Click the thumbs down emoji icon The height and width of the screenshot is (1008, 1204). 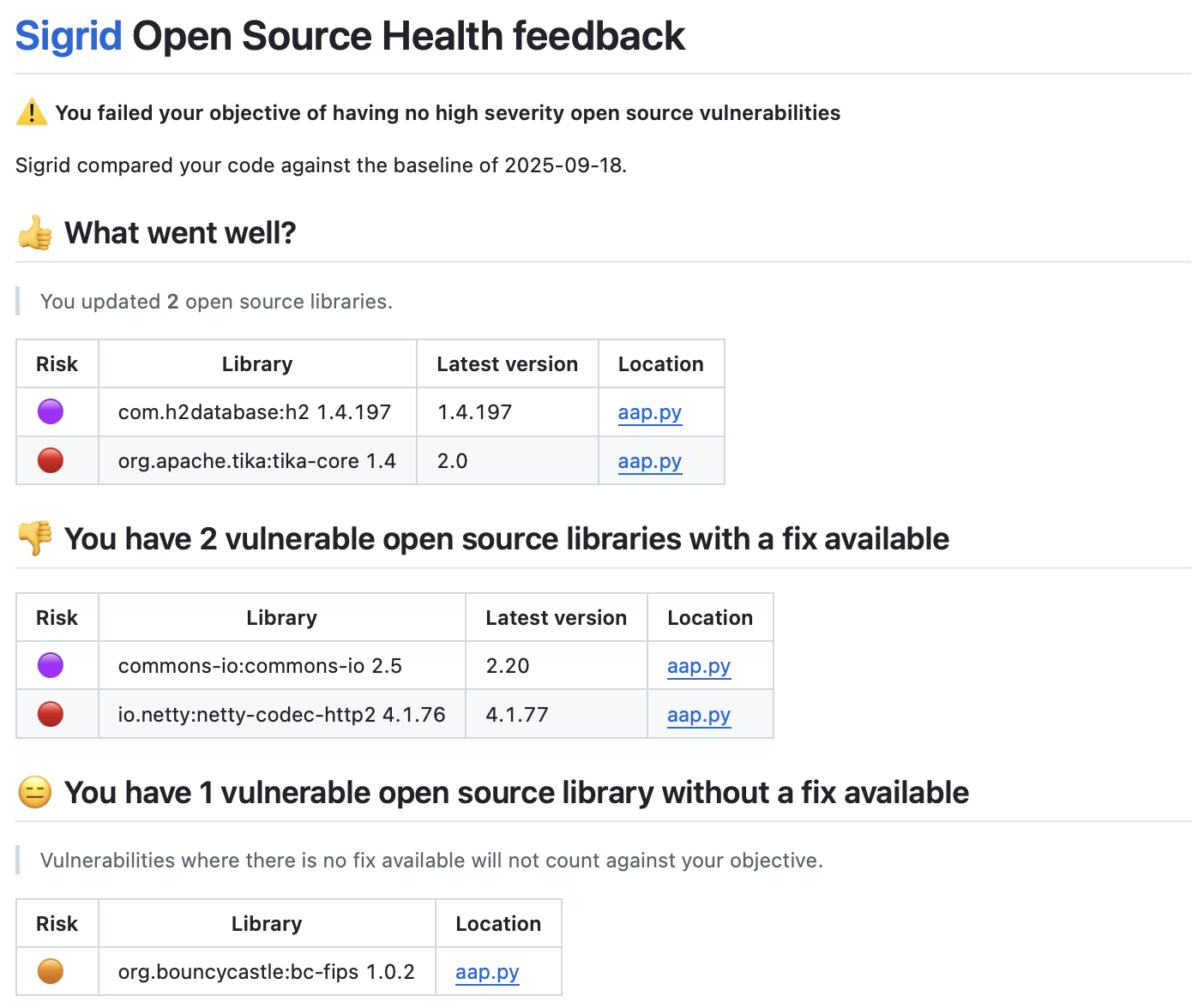click(35, 538)
